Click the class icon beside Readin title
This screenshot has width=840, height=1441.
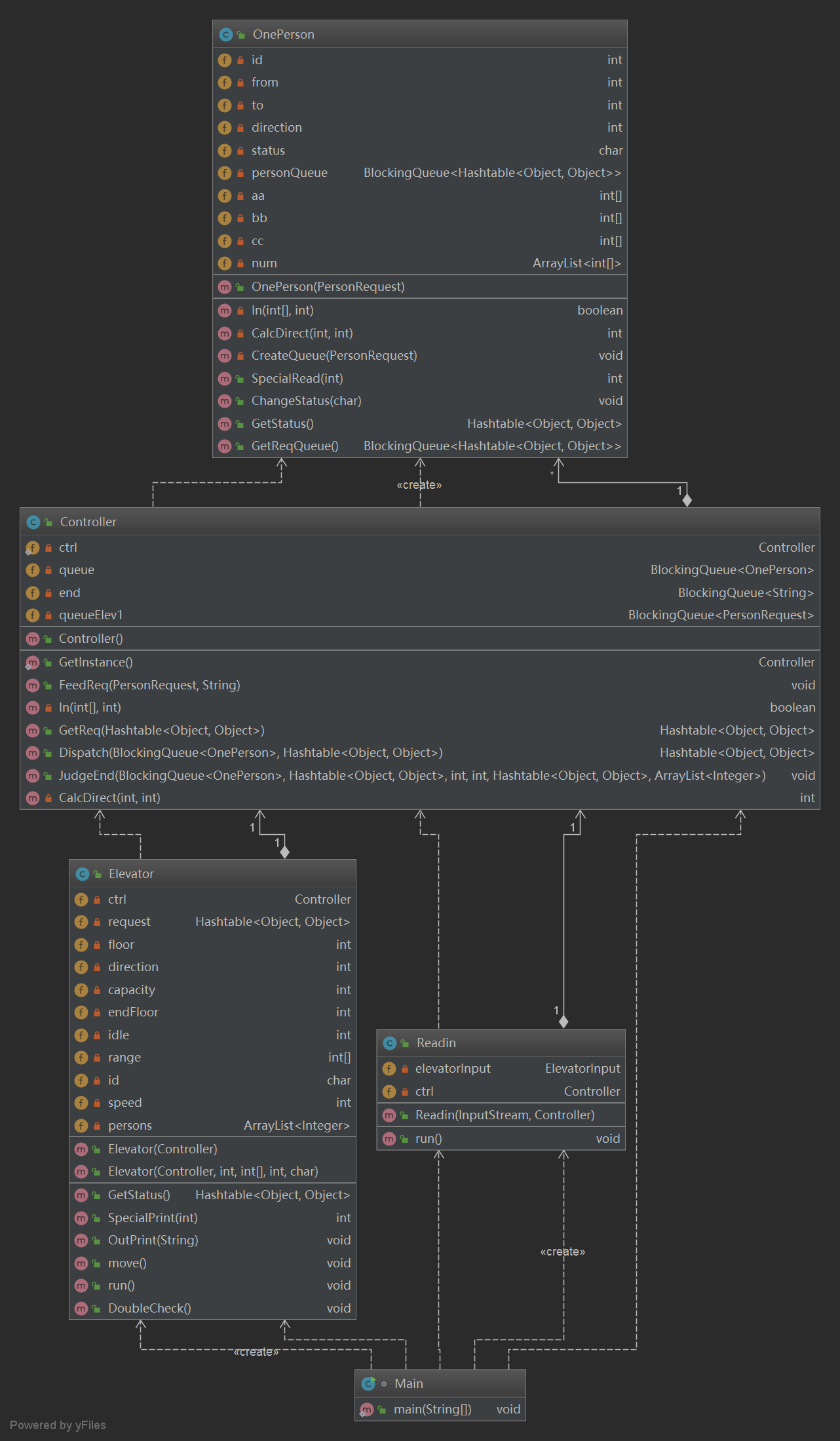point(390,1043)
